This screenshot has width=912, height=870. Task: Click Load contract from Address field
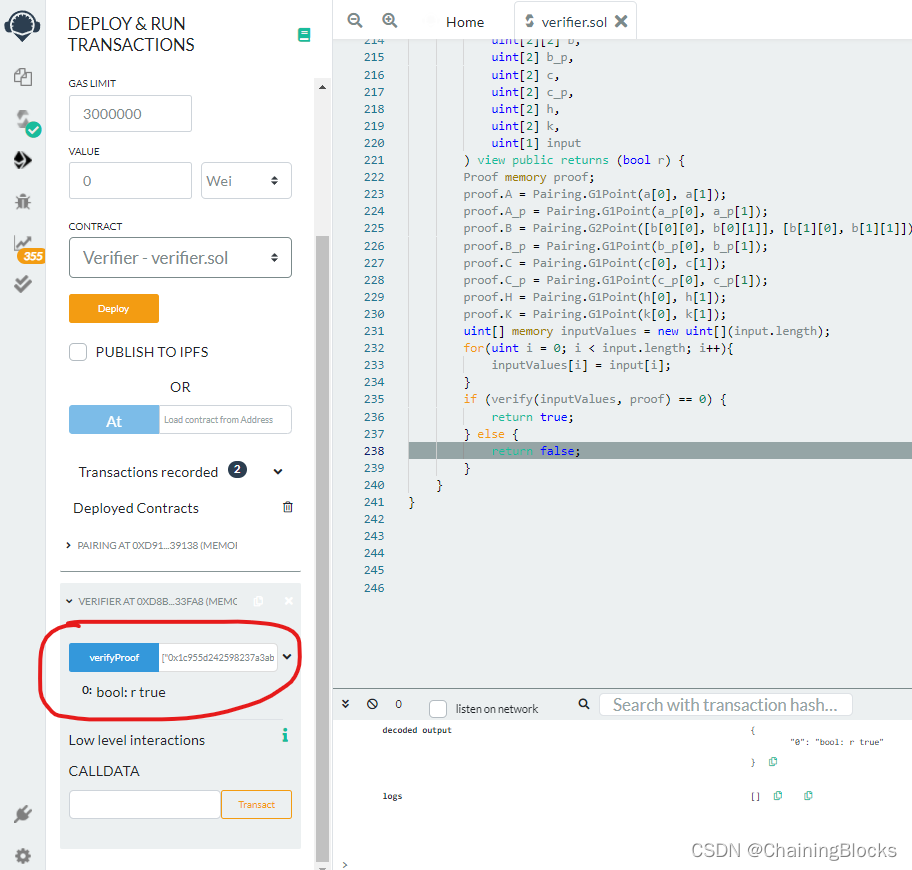point(225,420)
